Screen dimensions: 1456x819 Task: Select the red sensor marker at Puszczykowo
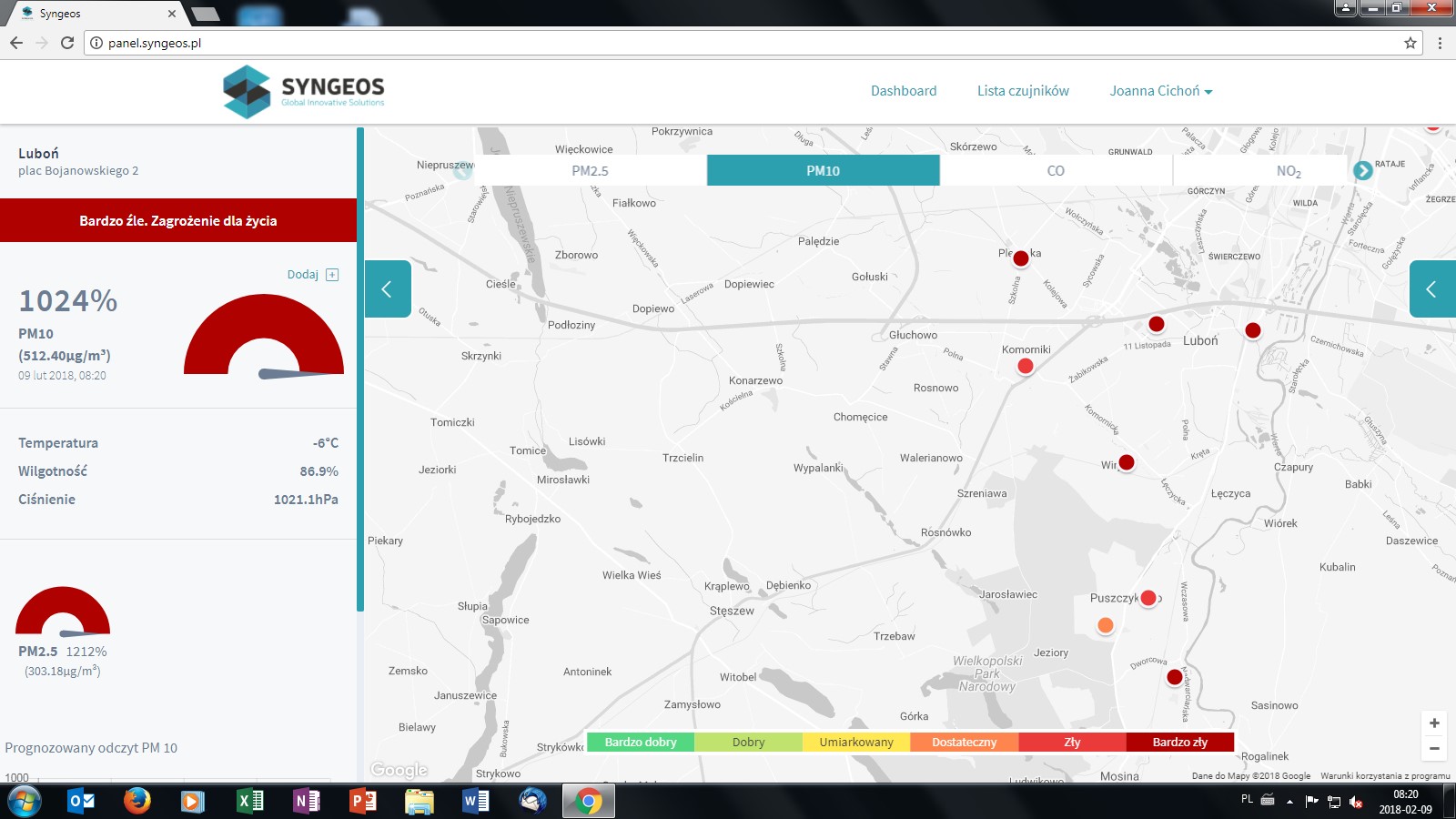pyautogui.click(x=1148, y=598)
